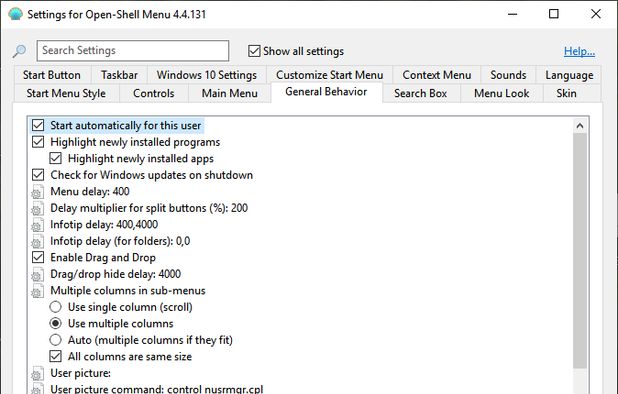Click the icon beside Infotip delay (for folders)

point(37,242)
